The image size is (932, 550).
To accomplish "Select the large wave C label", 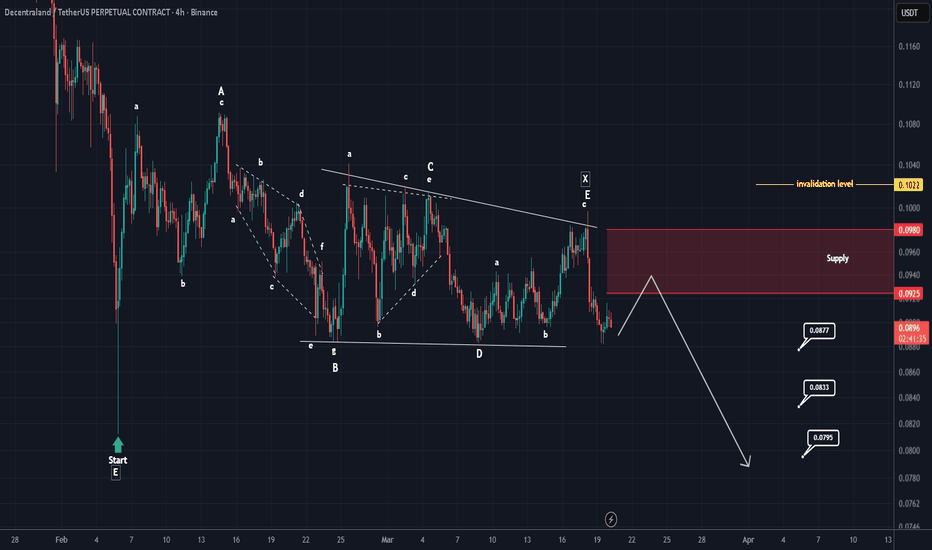I will 430,167.
